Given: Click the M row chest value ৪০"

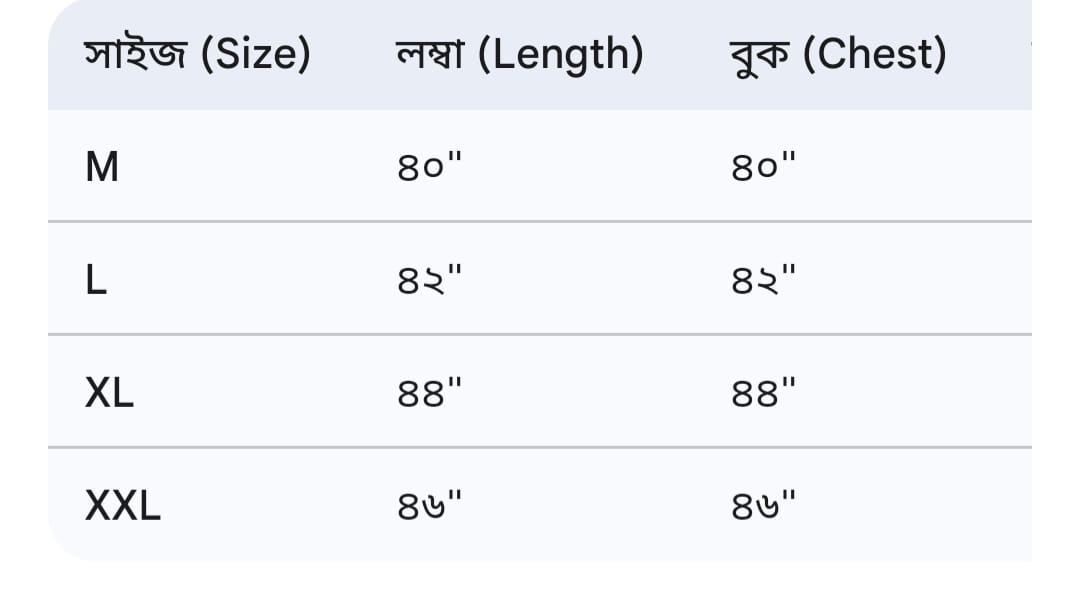Looking at the screenshot, I should point(764,166).
